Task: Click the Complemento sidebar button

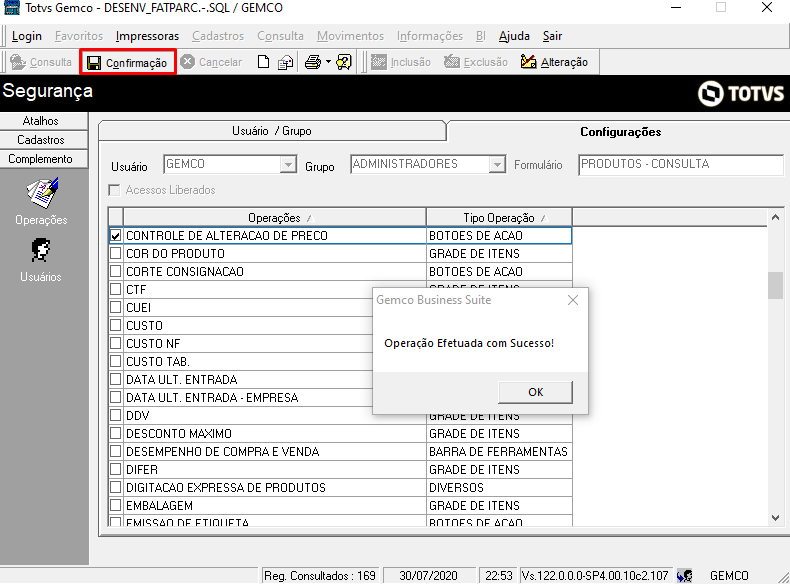Action: [x=43, y=159]
